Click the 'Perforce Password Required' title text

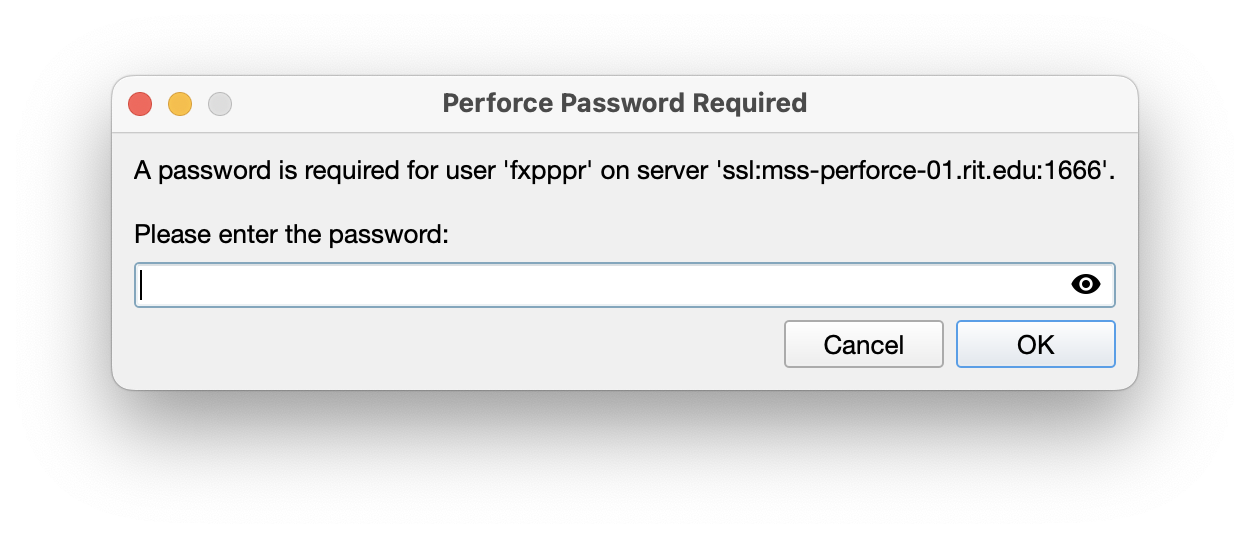coord(624,103)
